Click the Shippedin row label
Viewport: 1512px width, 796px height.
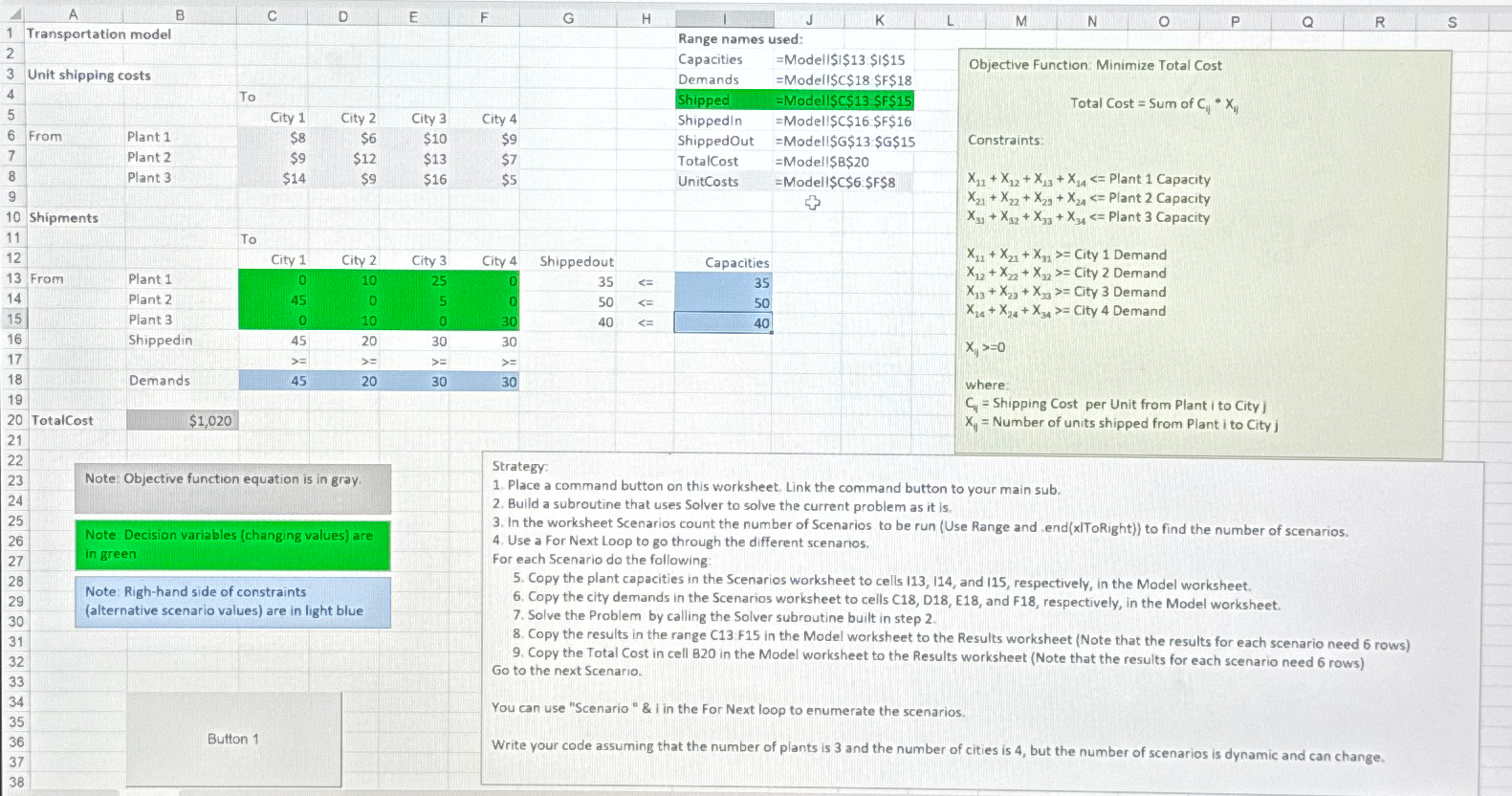point(160,340)
